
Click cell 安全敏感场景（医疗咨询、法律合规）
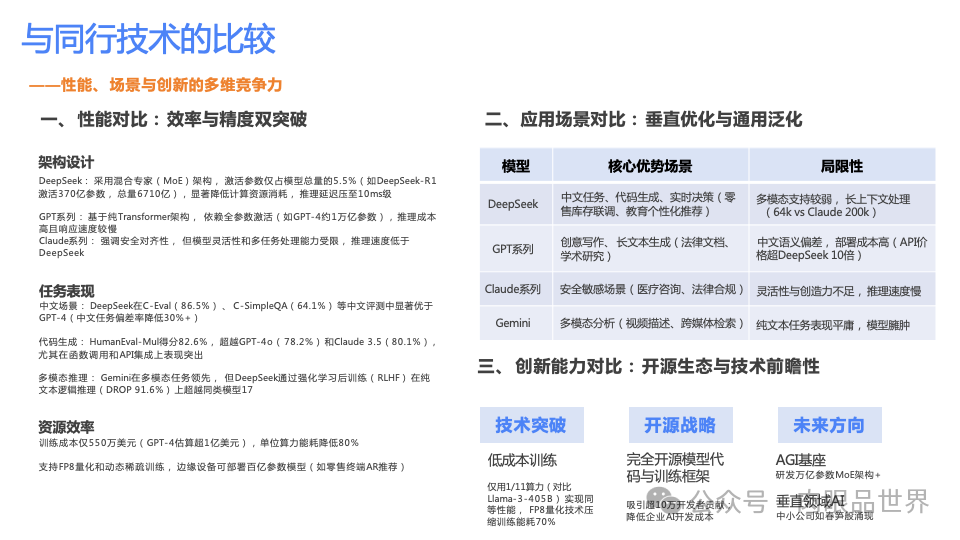click(x=651, y=289)
